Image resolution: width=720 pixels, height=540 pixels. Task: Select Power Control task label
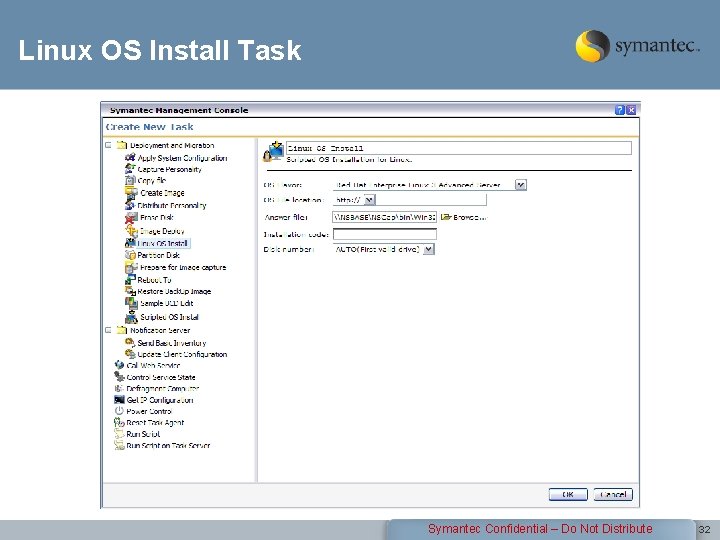(149, 411)
